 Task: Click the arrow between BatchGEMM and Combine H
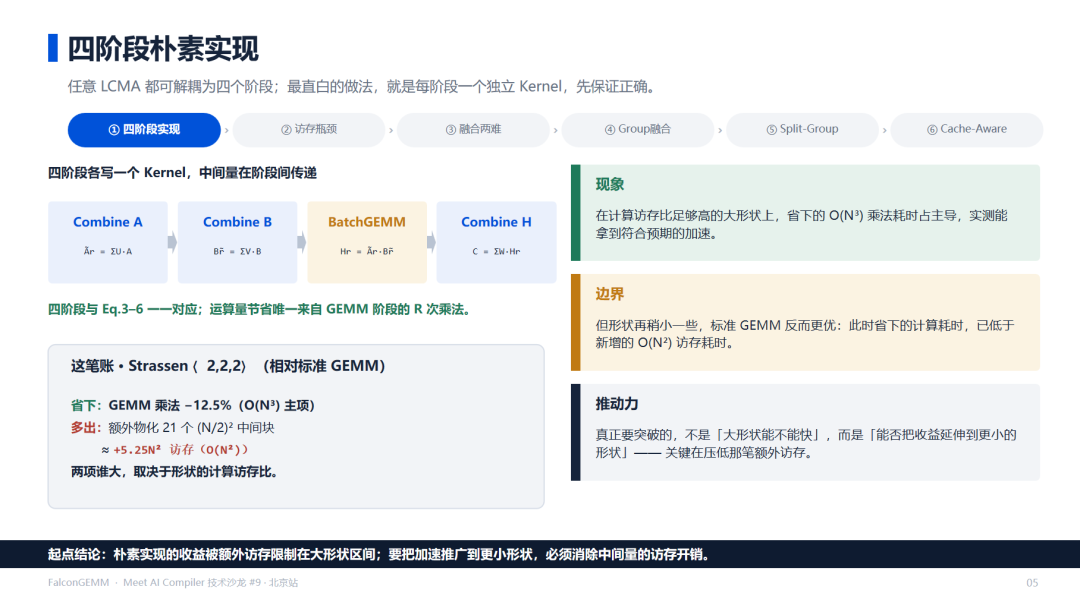click(432, 242)
